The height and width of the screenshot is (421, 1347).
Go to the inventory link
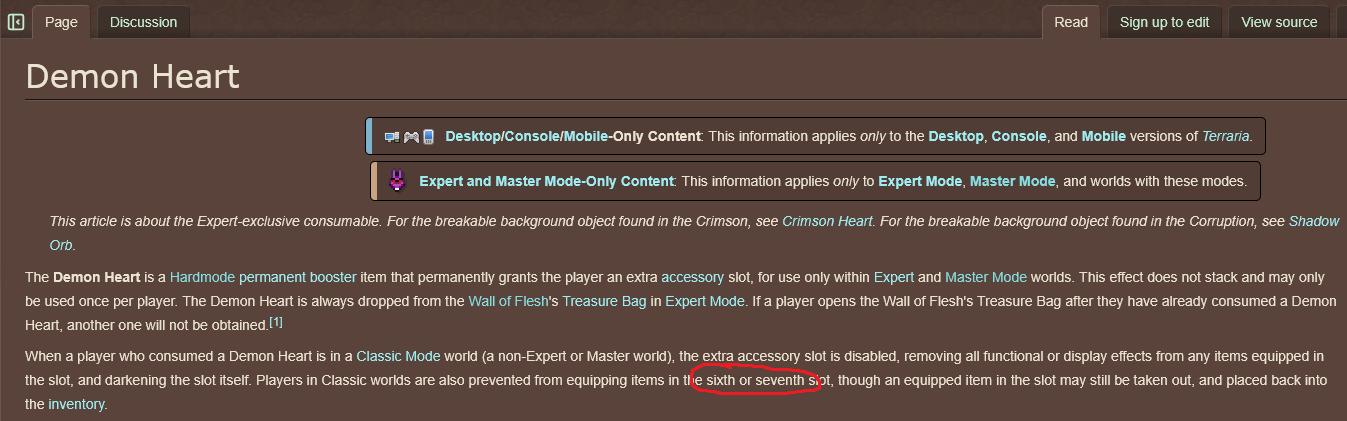(x=75, y=404)
